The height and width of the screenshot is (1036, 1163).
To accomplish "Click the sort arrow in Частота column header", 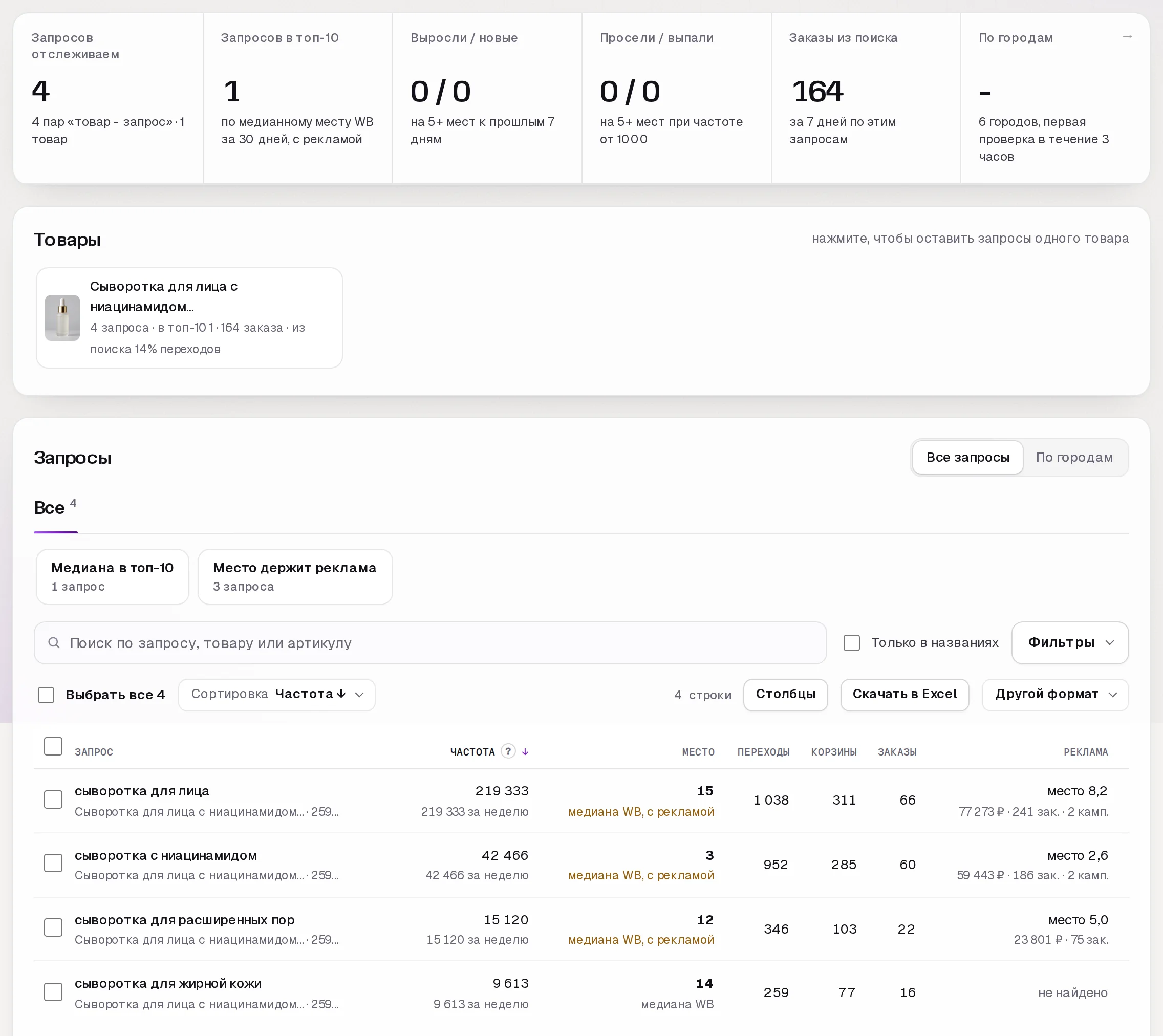I will [525, 752].
